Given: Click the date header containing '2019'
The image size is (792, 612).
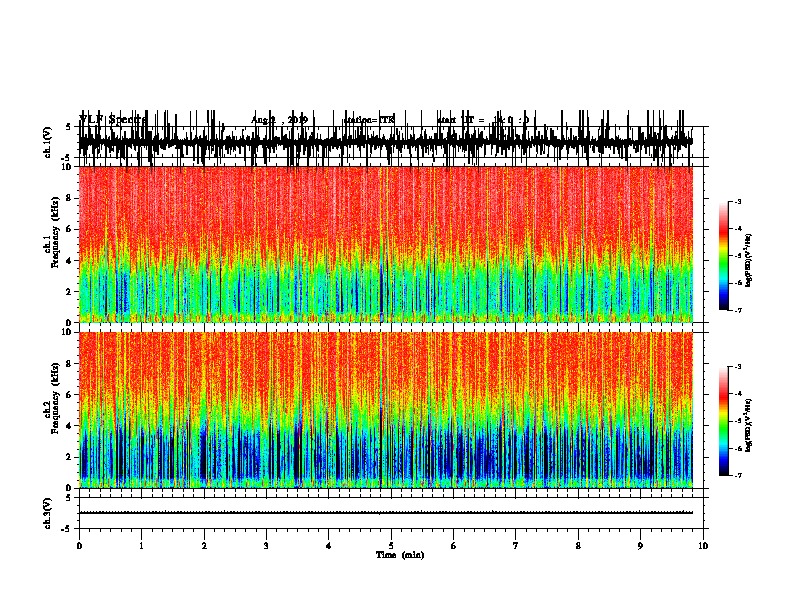Looking at the screenshot, I should pos(279,120).
